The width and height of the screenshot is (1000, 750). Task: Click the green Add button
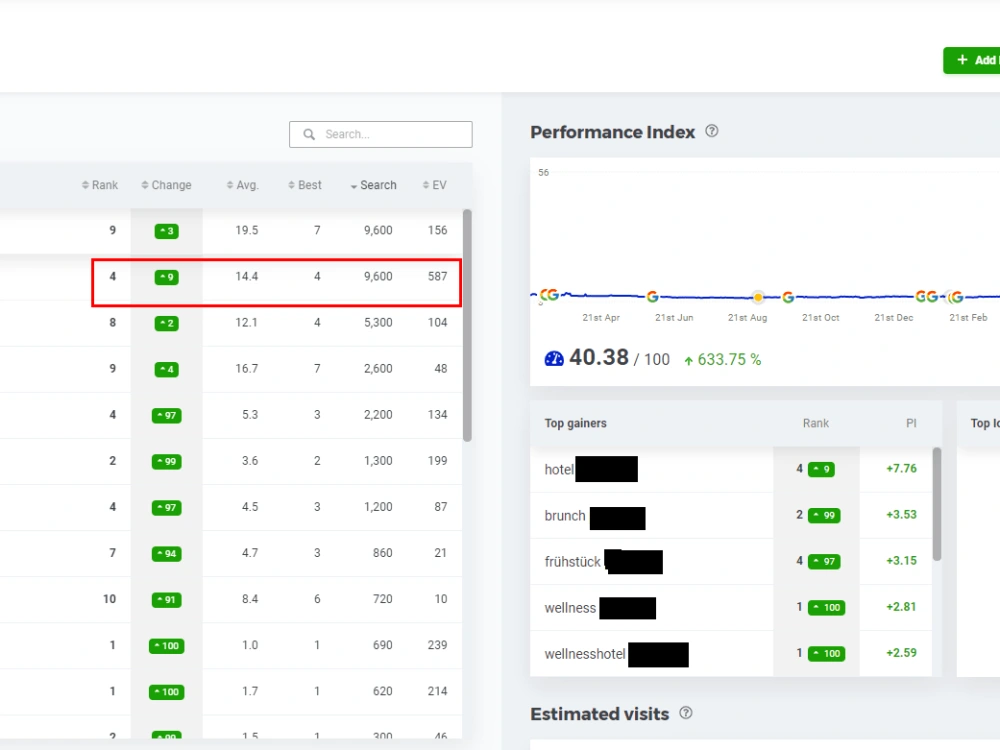coord(972,60)
